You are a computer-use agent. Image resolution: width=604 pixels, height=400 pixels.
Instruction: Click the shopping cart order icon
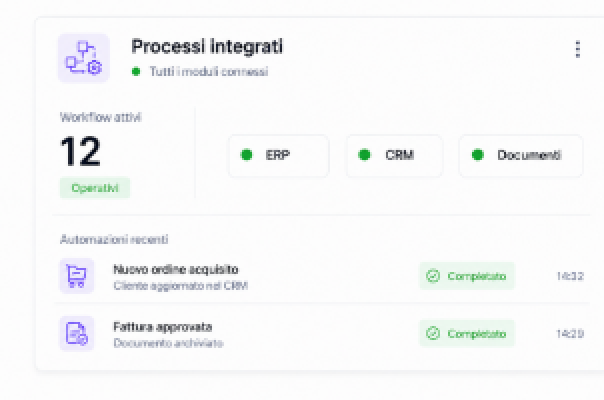(77, 276)
